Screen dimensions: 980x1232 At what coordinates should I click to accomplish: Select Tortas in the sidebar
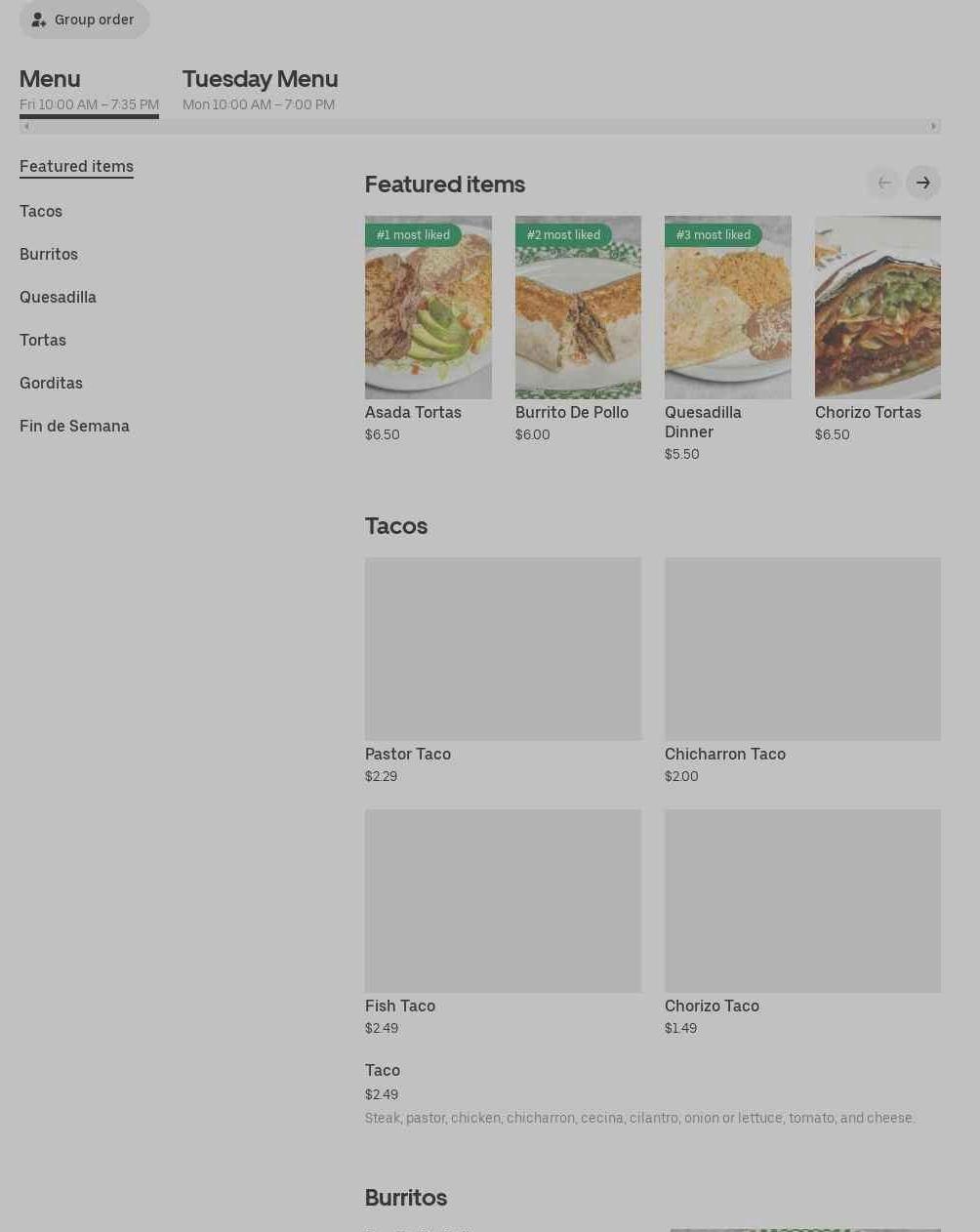tap(43, 340)
